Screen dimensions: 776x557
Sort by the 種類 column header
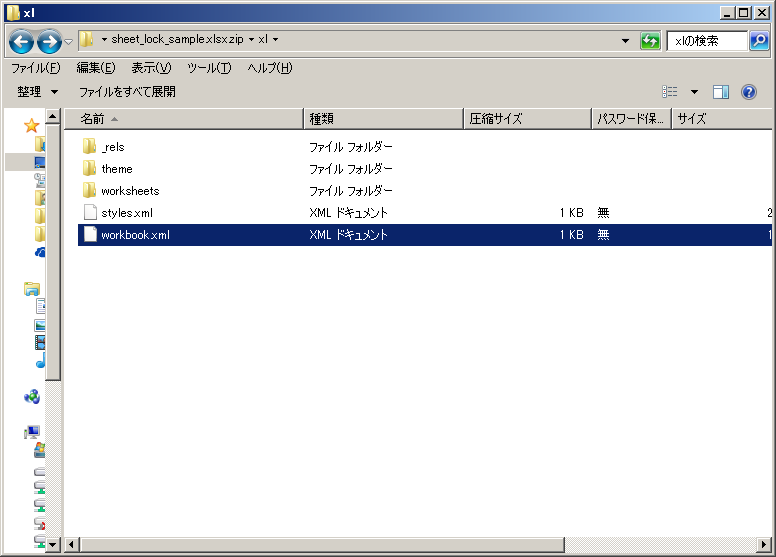coord(384,119)
